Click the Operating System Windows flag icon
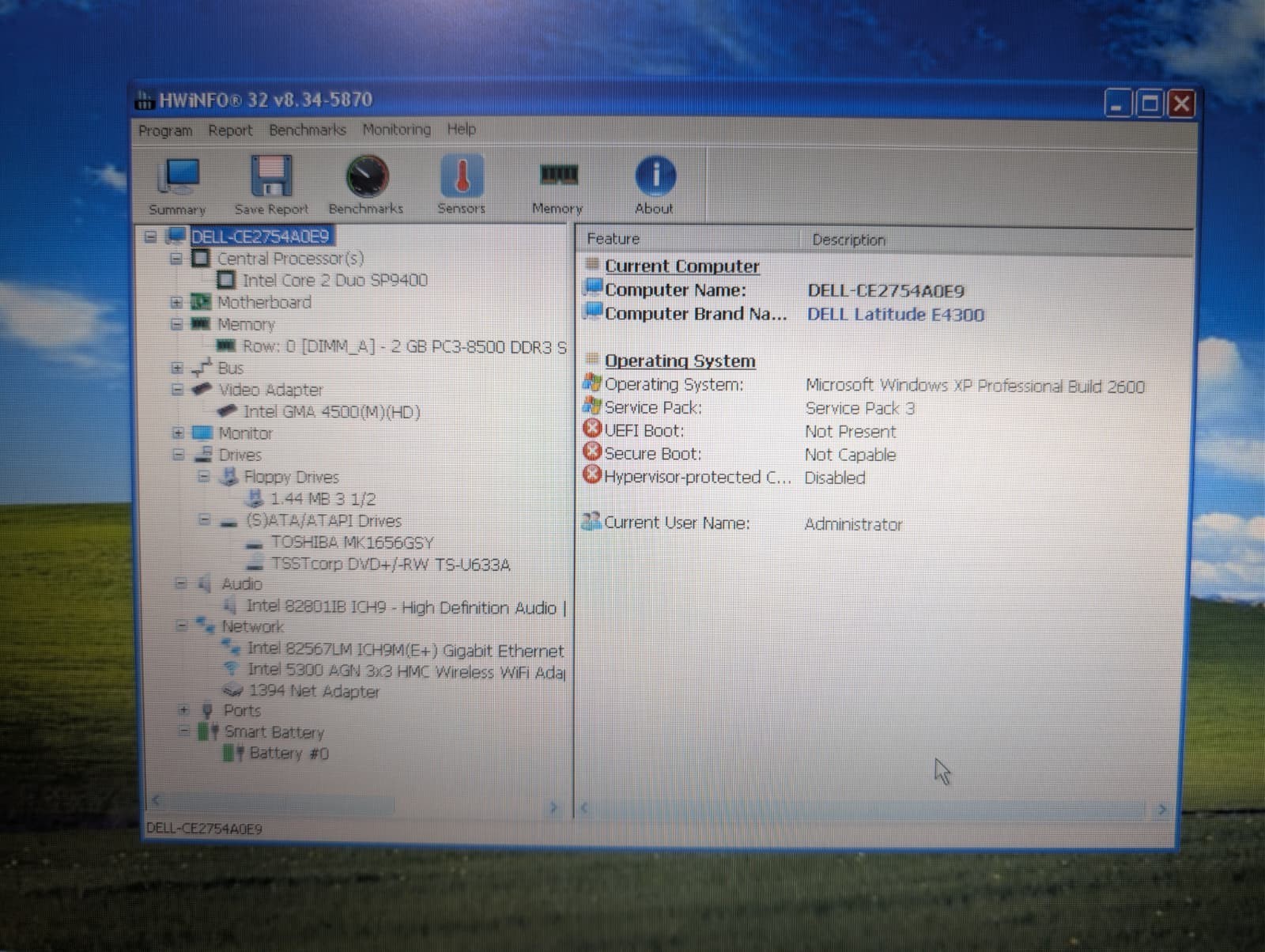The height and width of the screenshot is (952, 1265). pos(592,383)
